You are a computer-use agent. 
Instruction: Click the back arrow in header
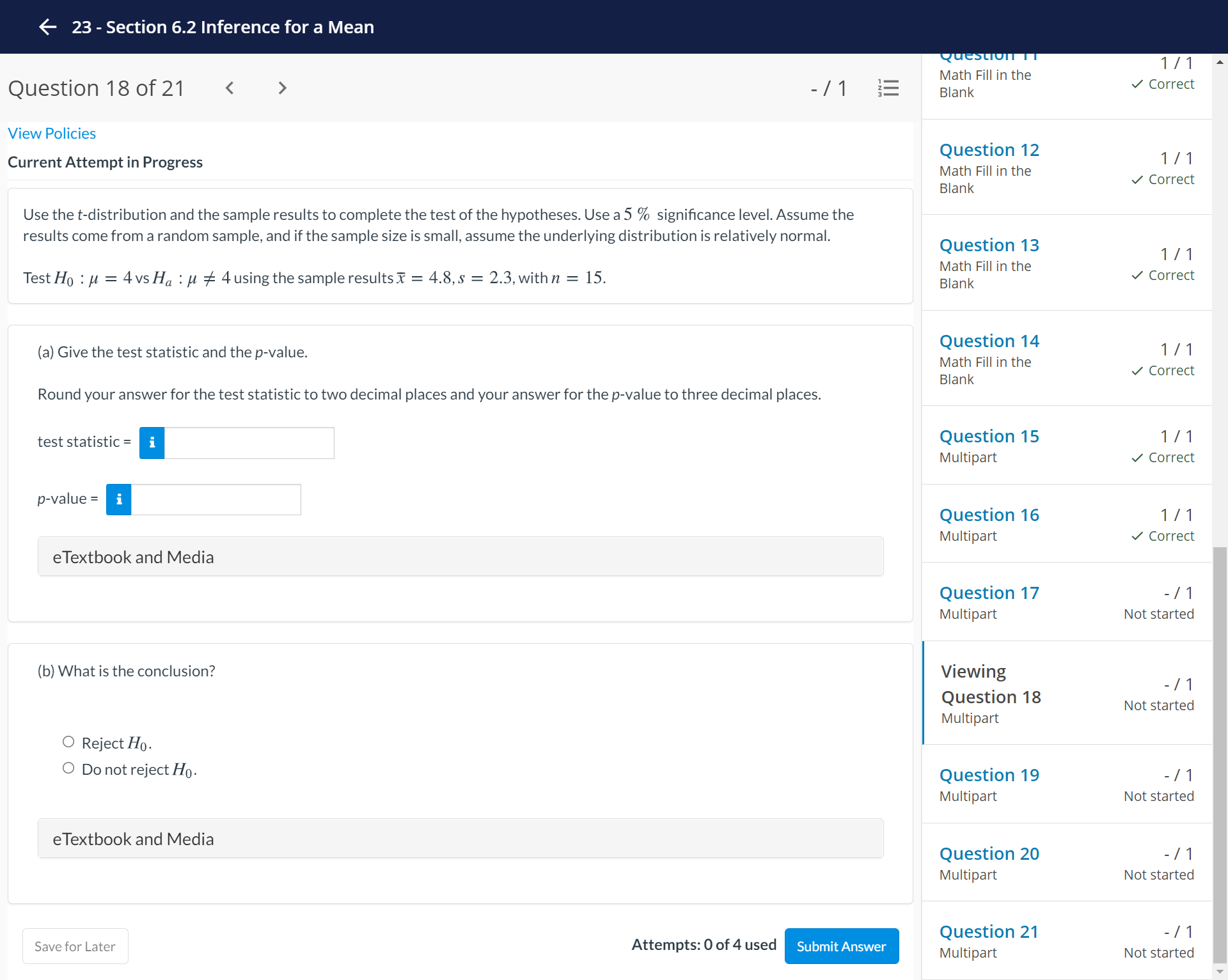[48, 27]
